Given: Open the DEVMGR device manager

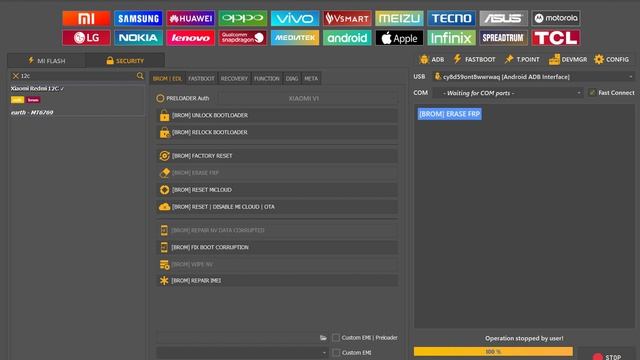Looking at the screenshot, I should (x=568, y=60).
